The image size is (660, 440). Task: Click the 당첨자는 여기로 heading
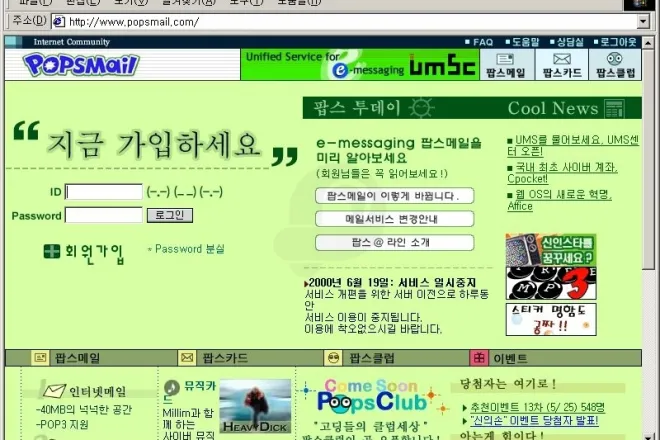click(x=508, y=384)
